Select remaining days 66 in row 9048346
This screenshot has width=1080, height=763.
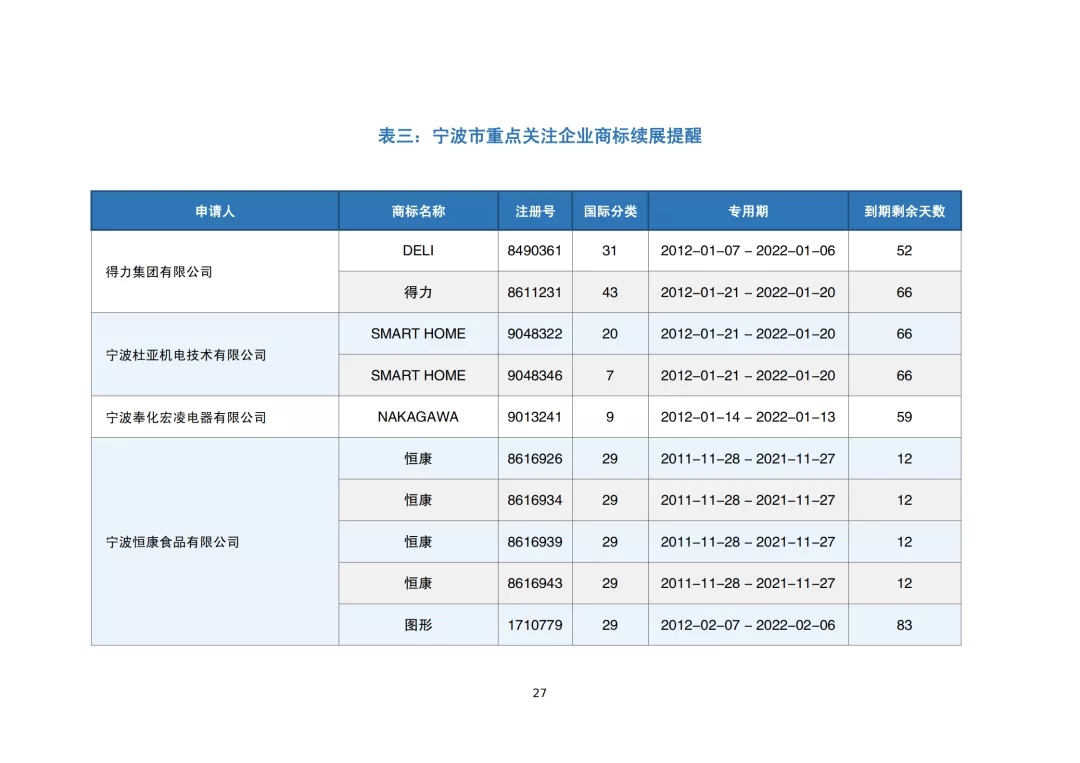pyautogui.click(x=904, y=375)
